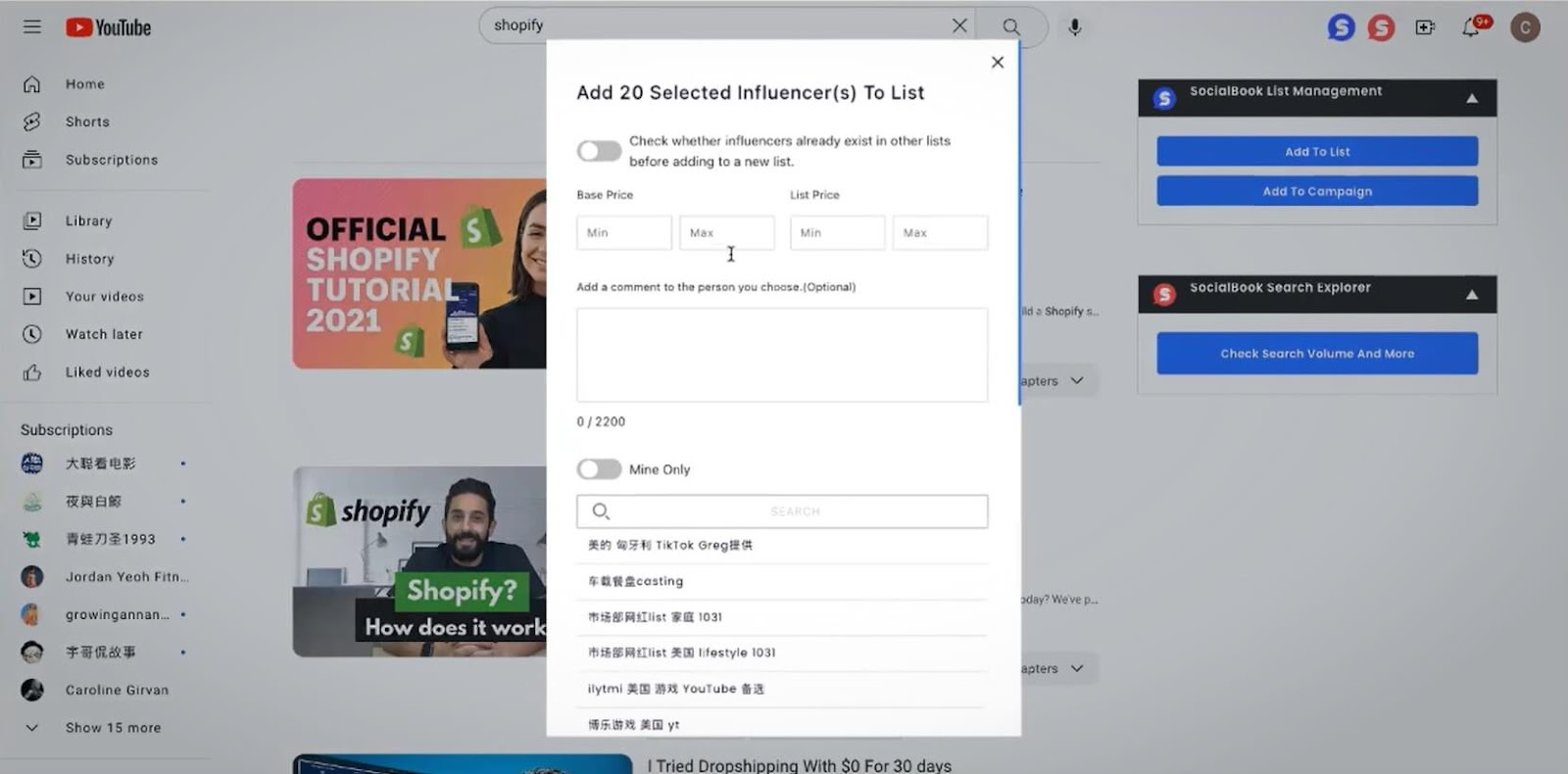
Task: Expand chapters under the Official Shopify Tutorial video
Action: click(x=1077, y=381)
